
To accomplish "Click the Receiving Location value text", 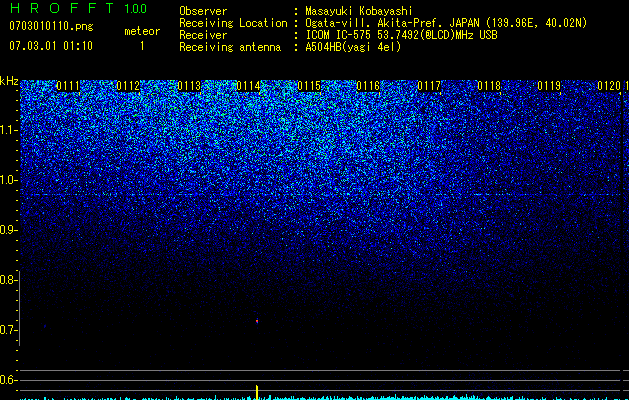I will point(445,23).
